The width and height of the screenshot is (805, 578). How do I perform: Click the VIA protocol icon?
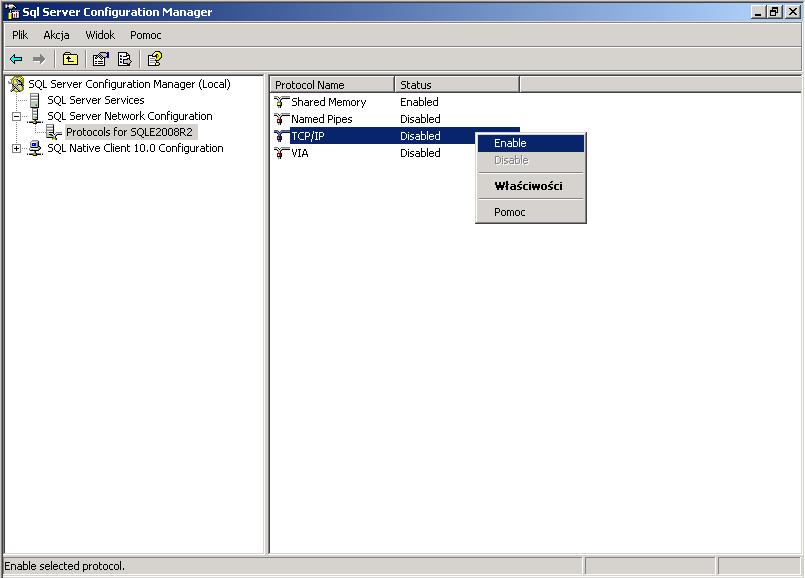pos(281,153)
